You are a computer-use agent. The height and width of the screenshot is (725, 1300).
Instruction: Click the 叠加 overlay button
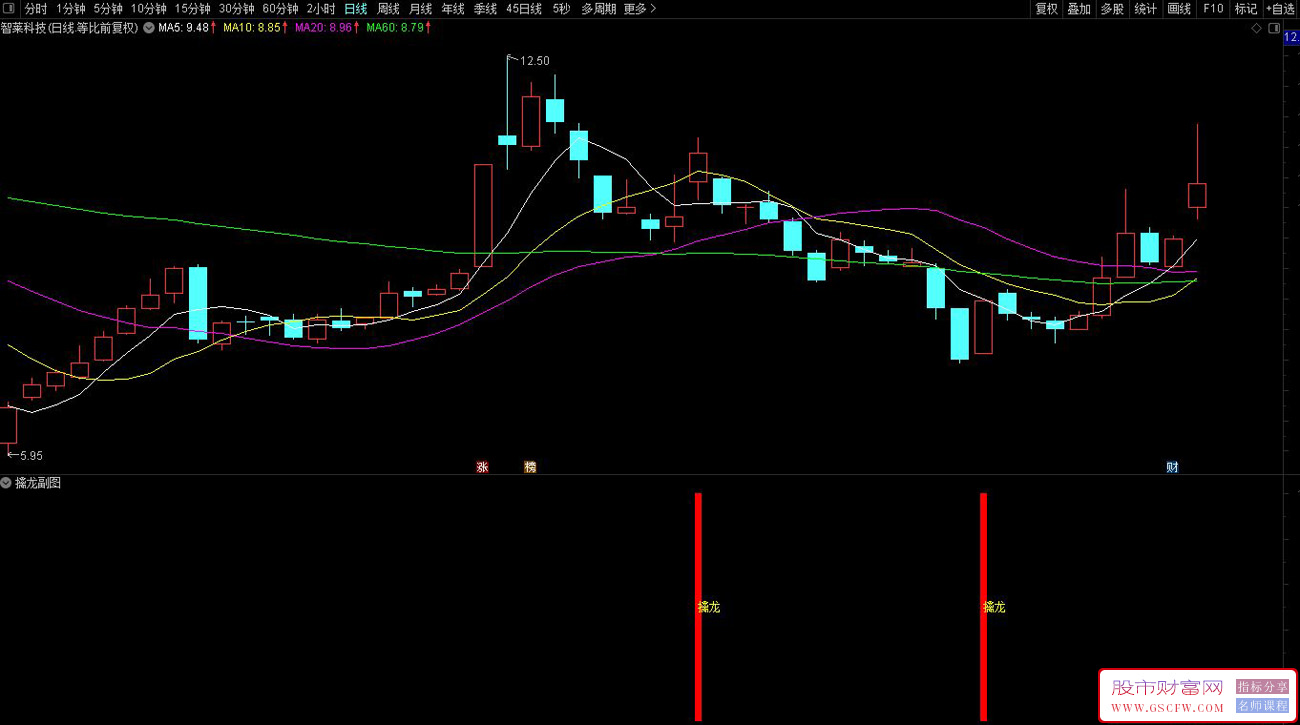pos(1079,9)
